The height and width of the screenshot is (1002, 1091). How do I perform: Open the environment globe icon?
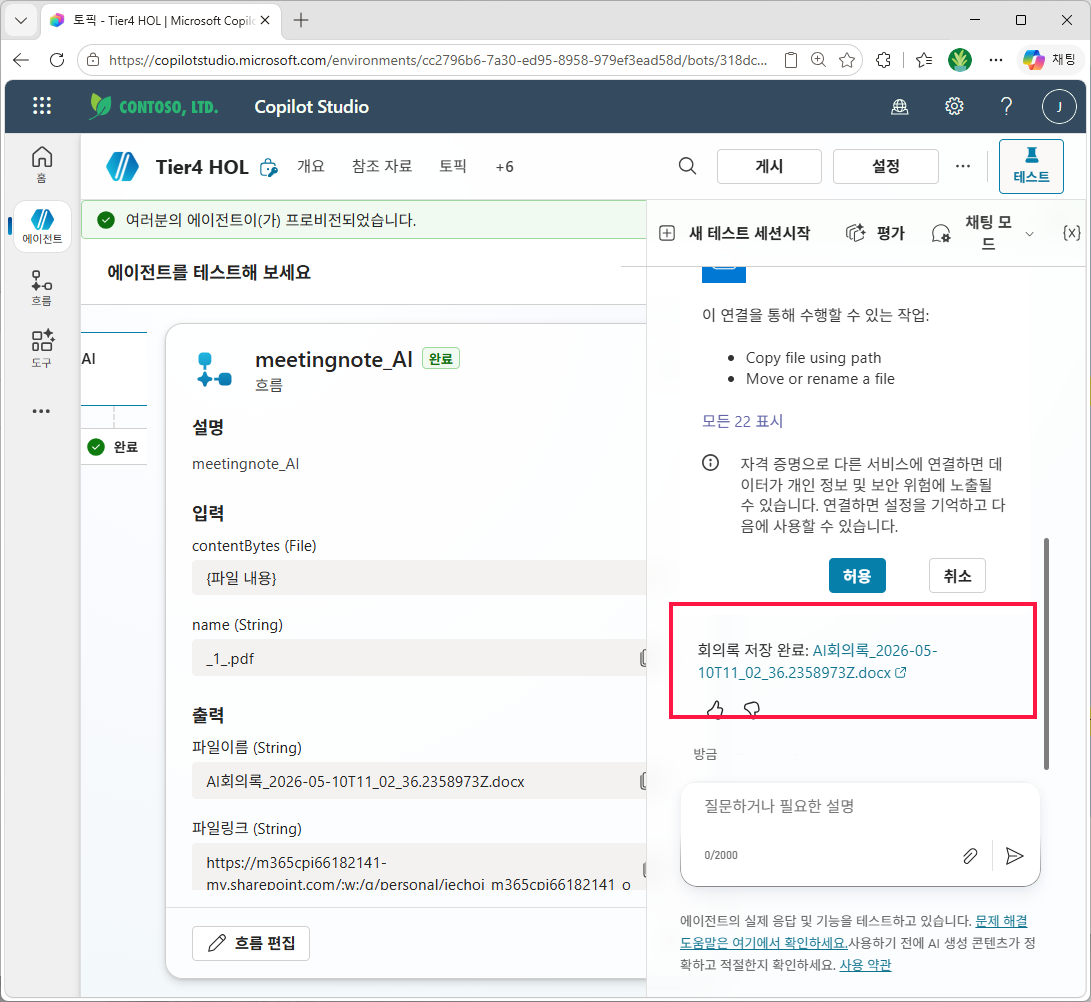(900, 106)
